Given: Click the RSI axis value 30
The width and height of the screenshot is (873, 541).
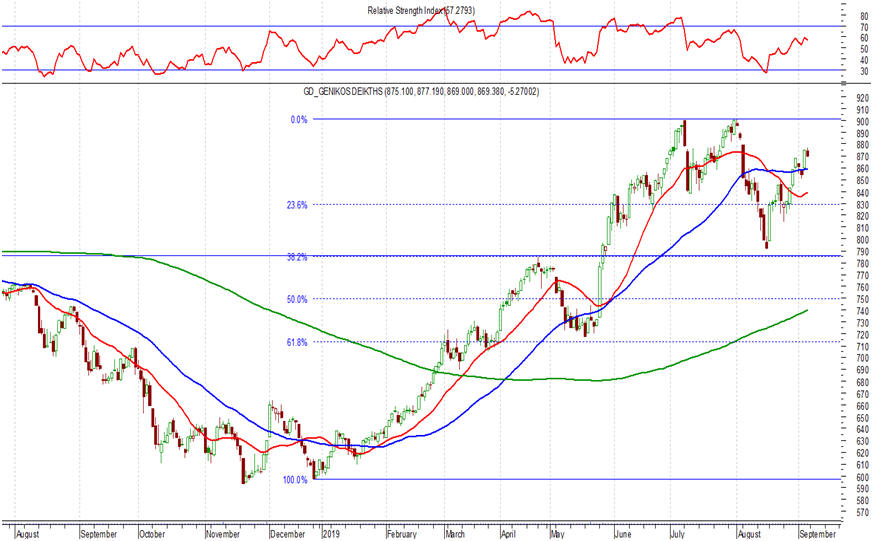Looking at the screenshot, I should [x=864, y=71].
